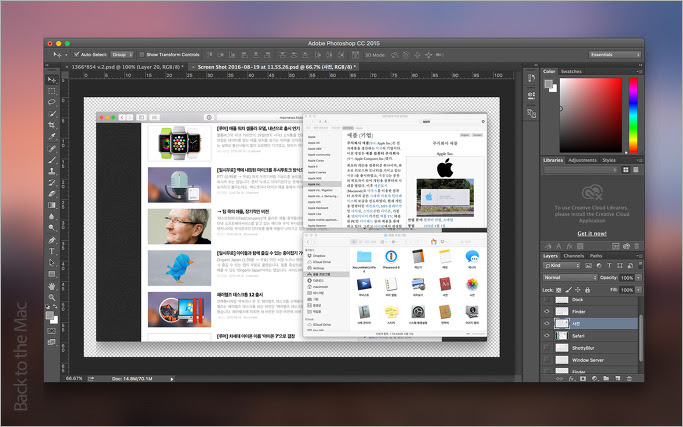Select the Blur tool
This screenshot has height=427, width=683.
(x=51, y=217)
